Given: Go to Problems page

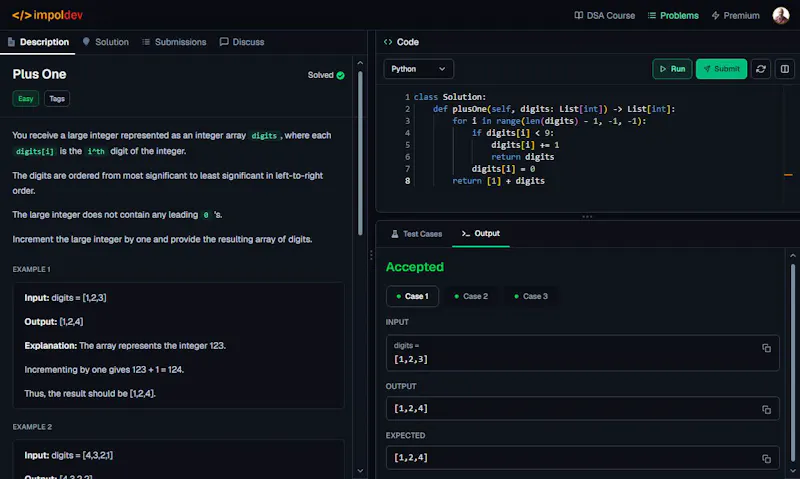Looking at the screenshot, I should click(x=673, y=15).
